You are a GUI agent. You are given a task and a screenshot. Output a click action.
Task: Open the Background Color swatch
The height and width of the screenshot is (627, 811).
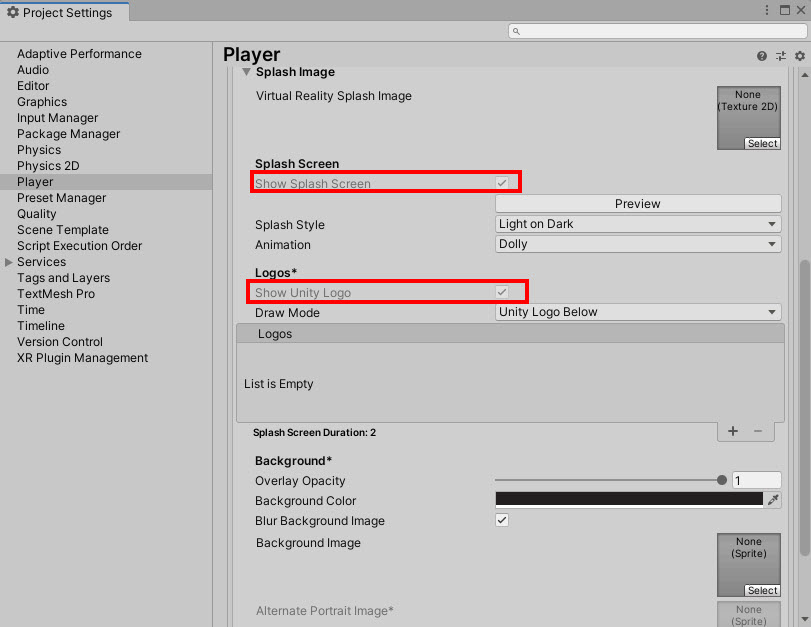point(629,499)
